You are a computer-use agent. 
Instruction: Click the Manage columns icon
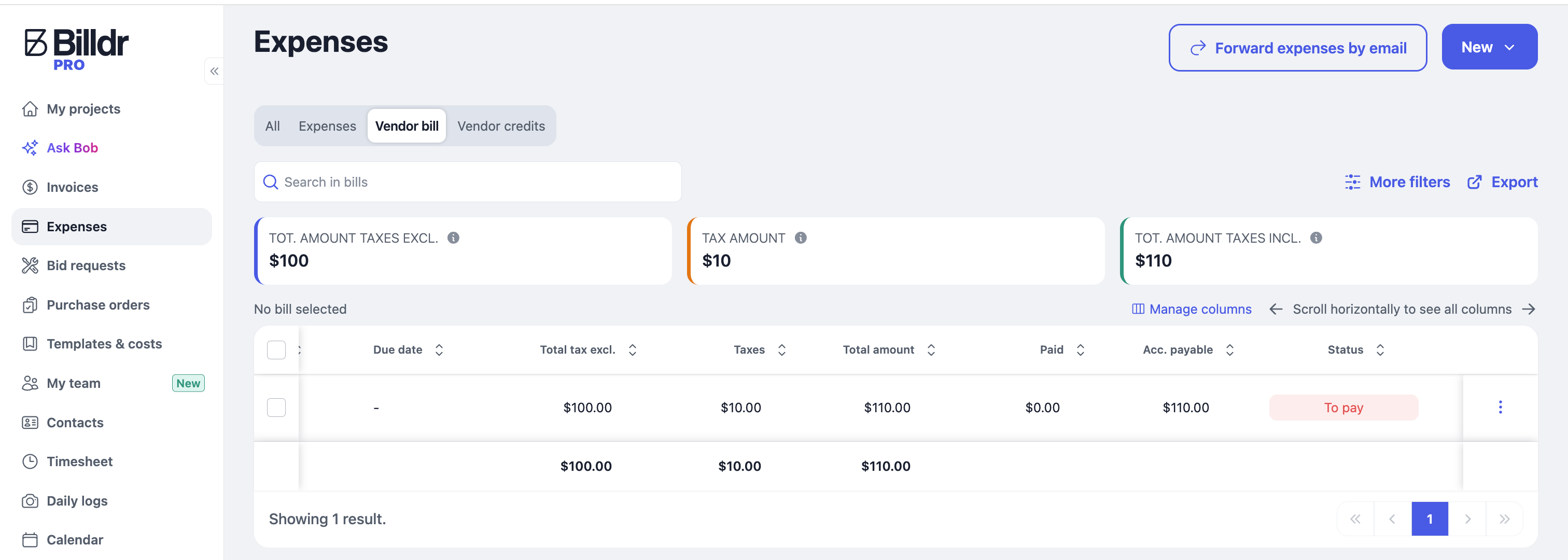1138,309
